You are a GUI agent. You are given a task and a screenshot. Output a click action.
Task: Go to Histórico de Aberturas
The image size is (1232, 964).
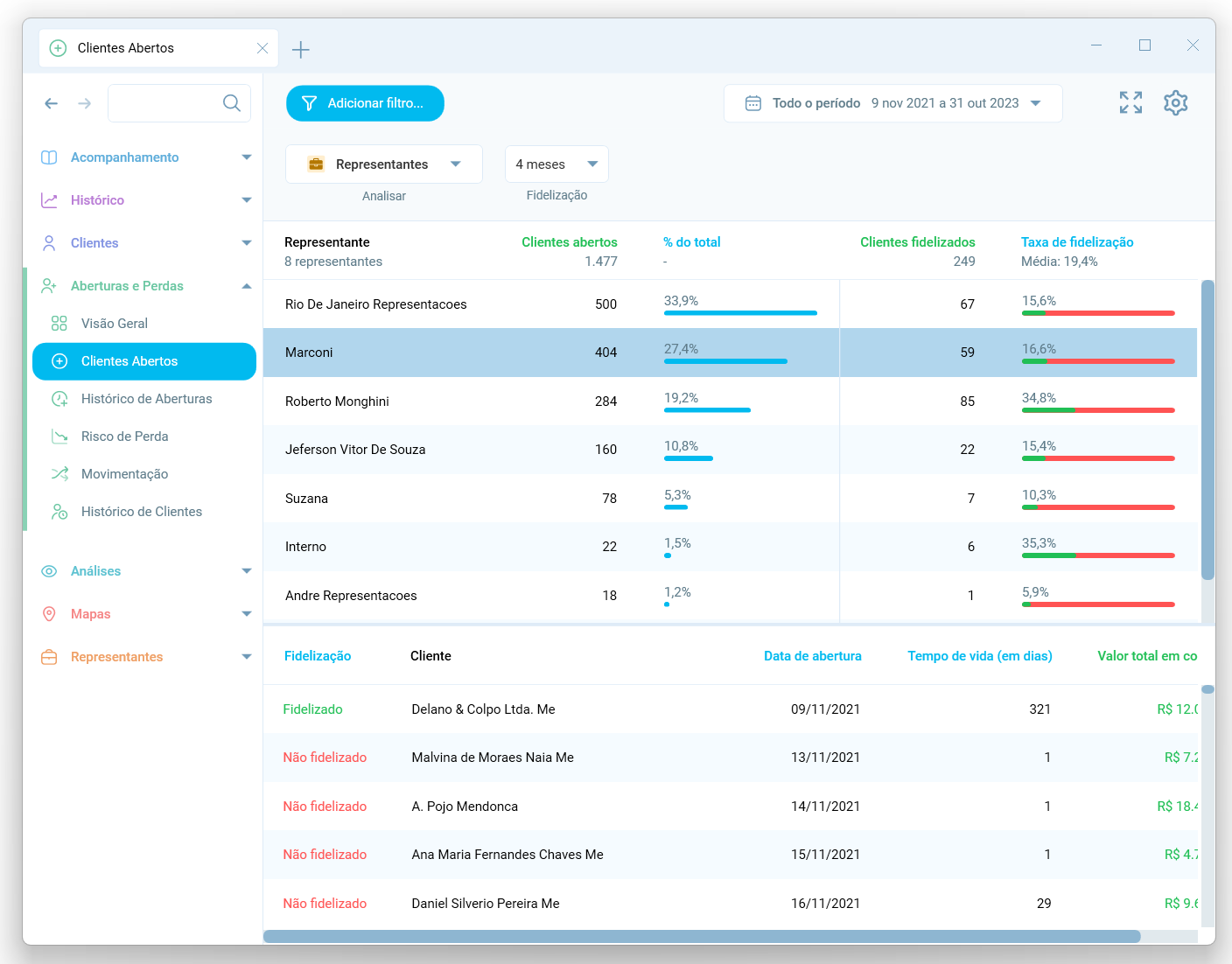click(144, 399)
